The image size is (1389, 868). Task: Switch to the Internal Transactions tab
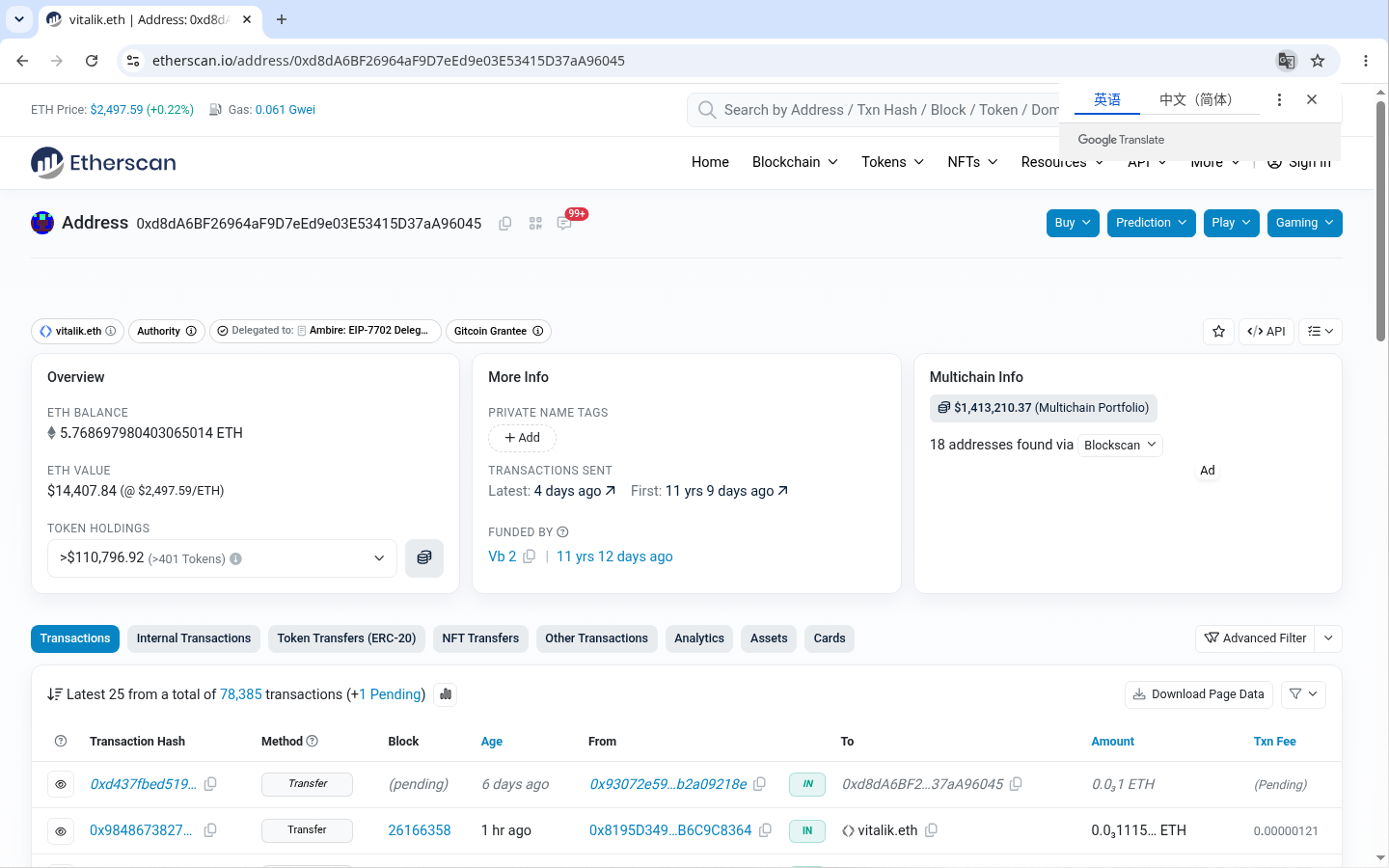click(194, 638)
